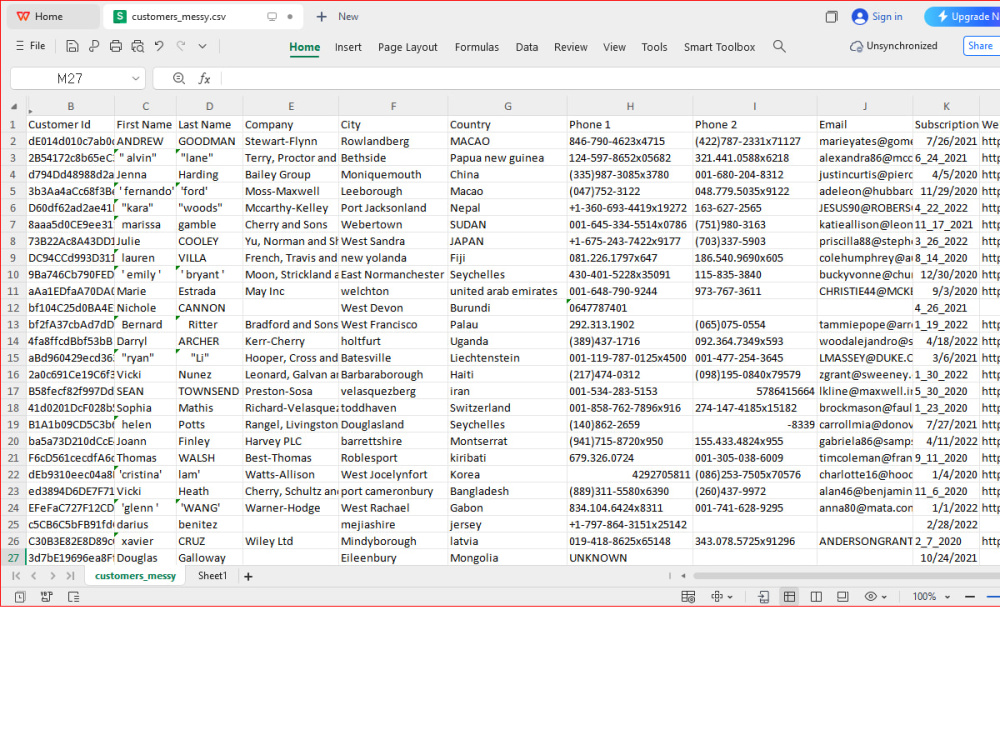1000x750 pixels.
Task: Go to previous sheet arrow
Action: 34,576
